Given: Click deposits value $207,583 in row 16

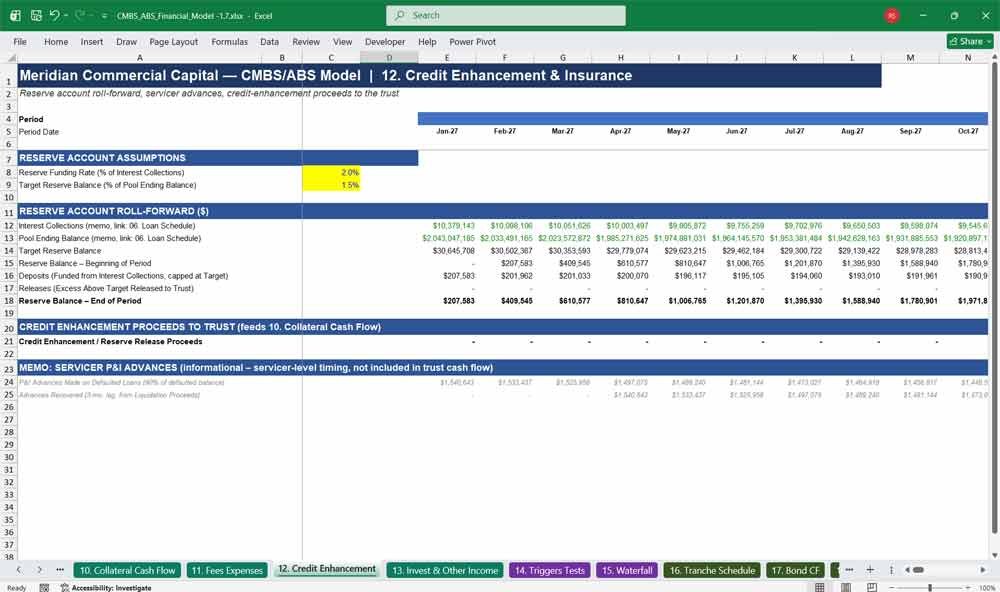Looking at the screenshot, I should pyautogui.click(x=459, y=276).
